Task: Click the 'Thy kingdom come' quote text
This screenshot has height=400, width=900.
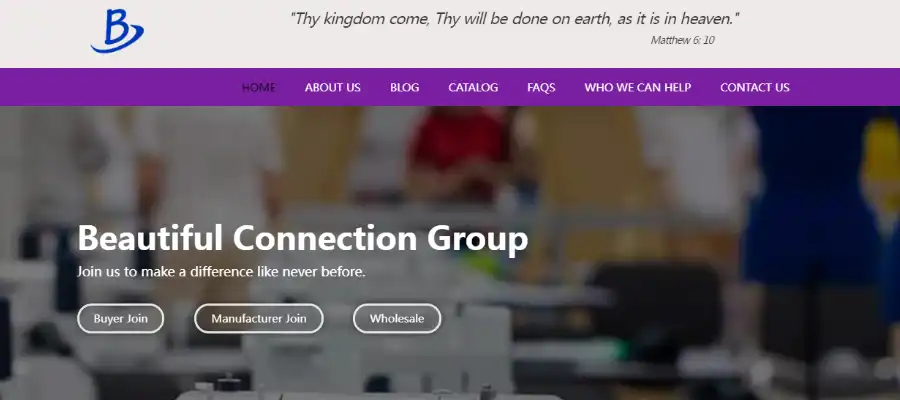Action: (x=515, y=19)
